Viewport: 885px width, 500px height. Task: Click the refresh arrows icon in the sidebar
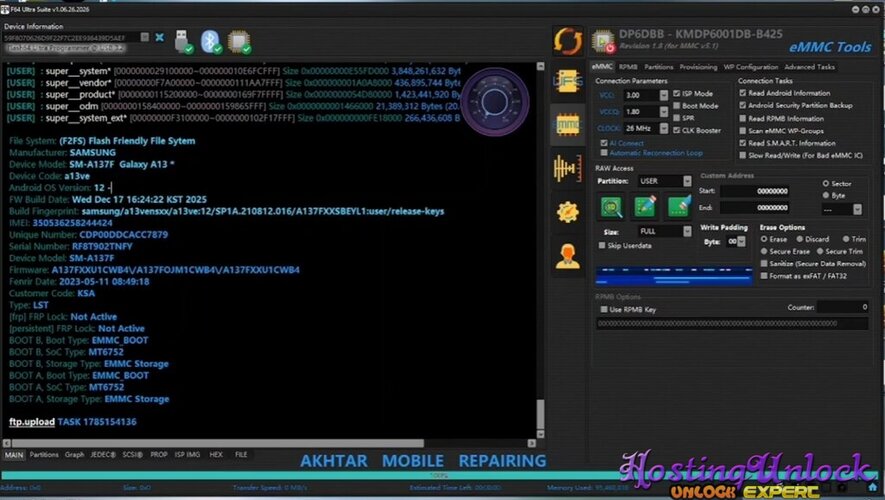pyautogui.click(x=567, y=41)
